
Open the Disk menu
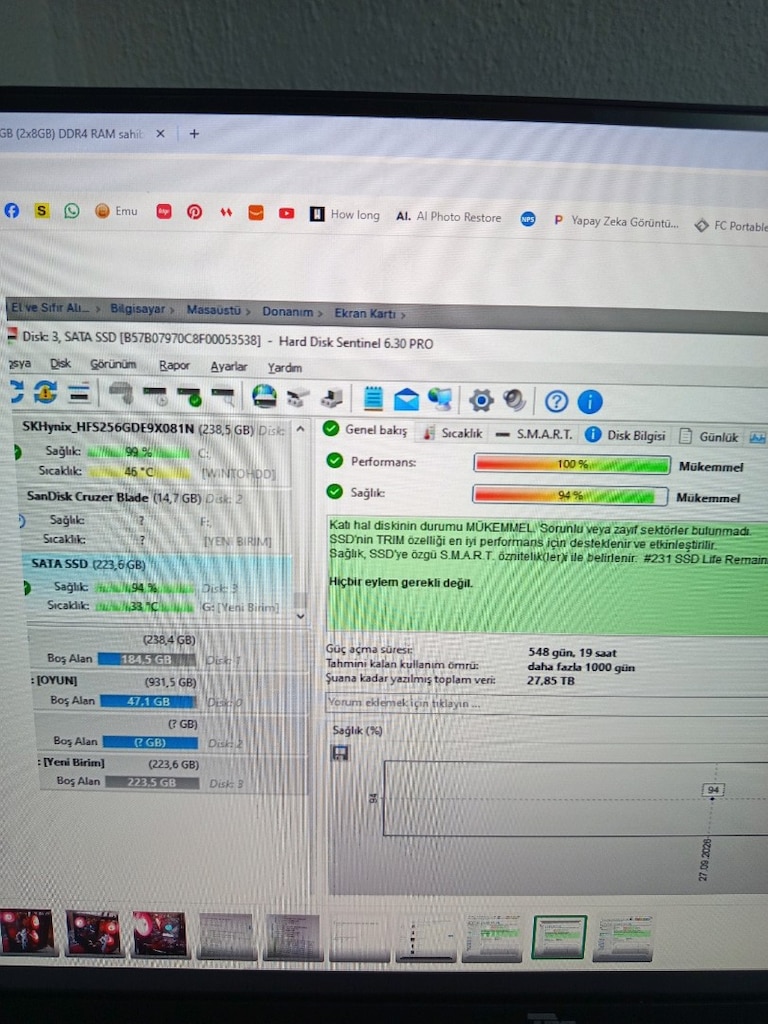[60, 363]
